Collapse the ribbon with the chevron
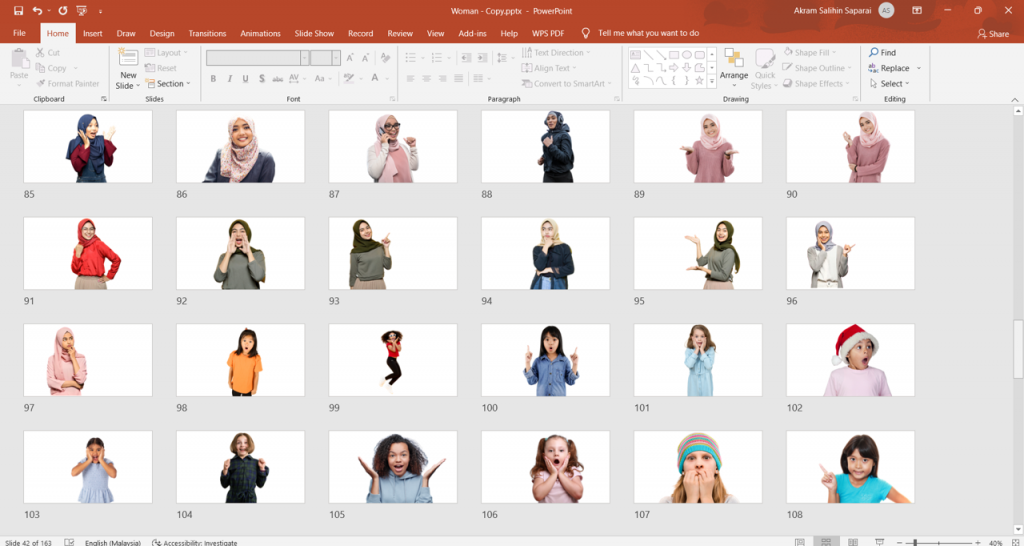This screenshot has width=1024, height=546. pos(1014,99)
